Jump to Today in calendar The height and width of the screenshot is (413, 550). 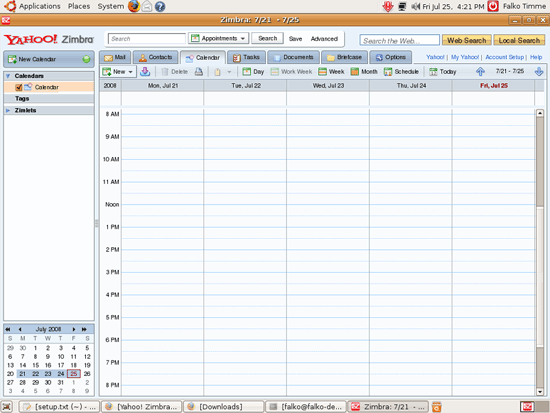[443, 72]
